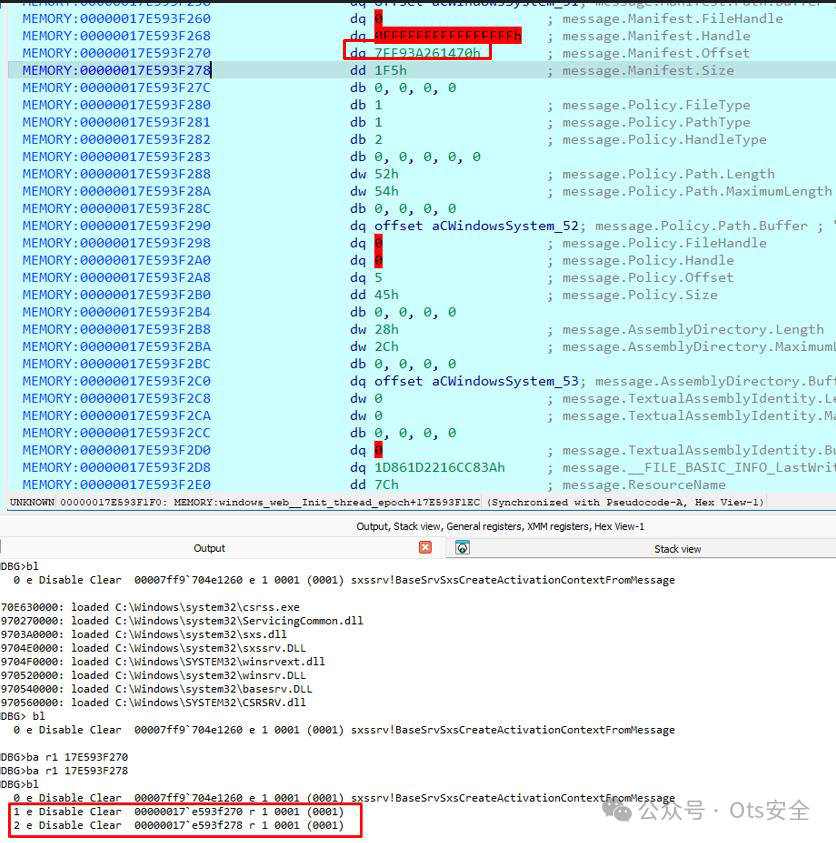
Task: Click command line ba r1 17E593F278
Action: point(65,770)
